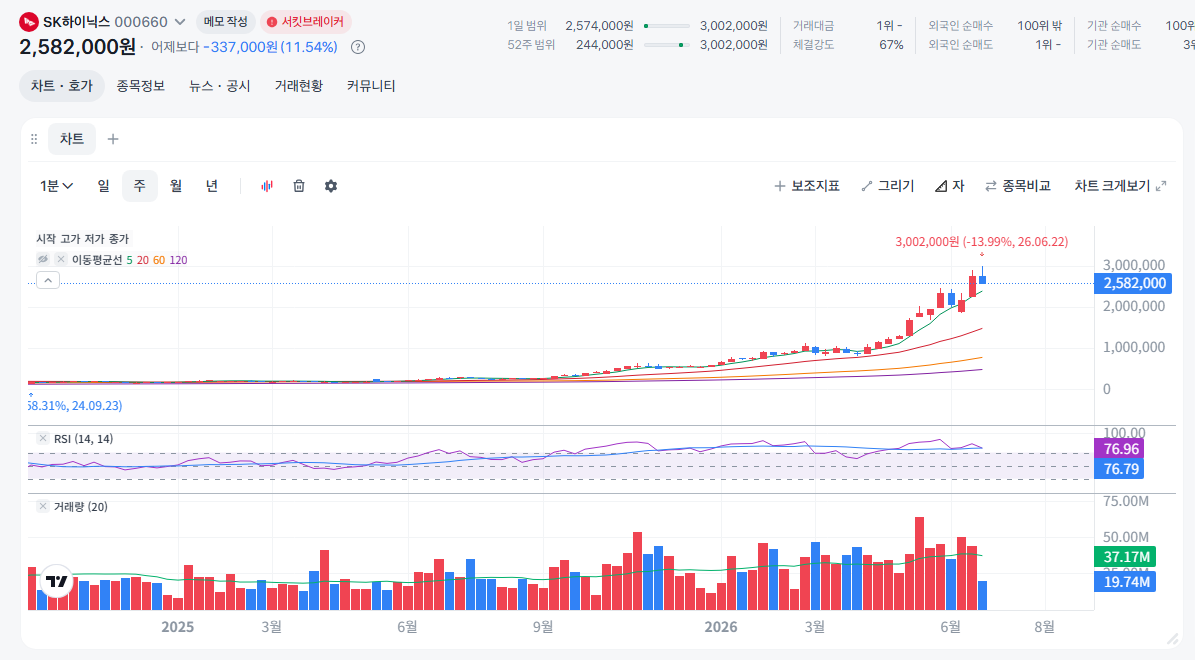This screenshot has width=1195, height=660.
Task: Select the 일 daily interval
Action: click(x=104, y=186)
